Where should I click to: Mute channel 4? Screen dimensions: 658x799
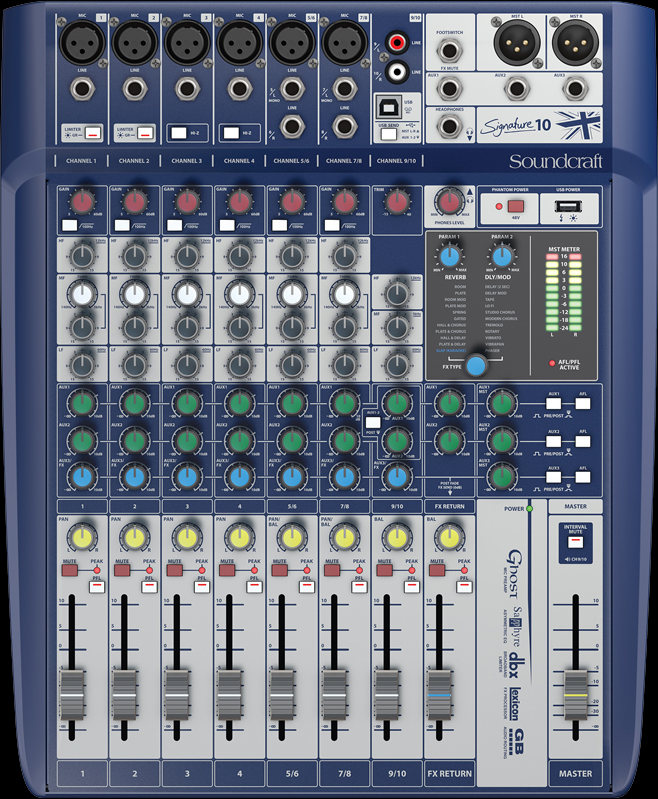pos(227,570)
